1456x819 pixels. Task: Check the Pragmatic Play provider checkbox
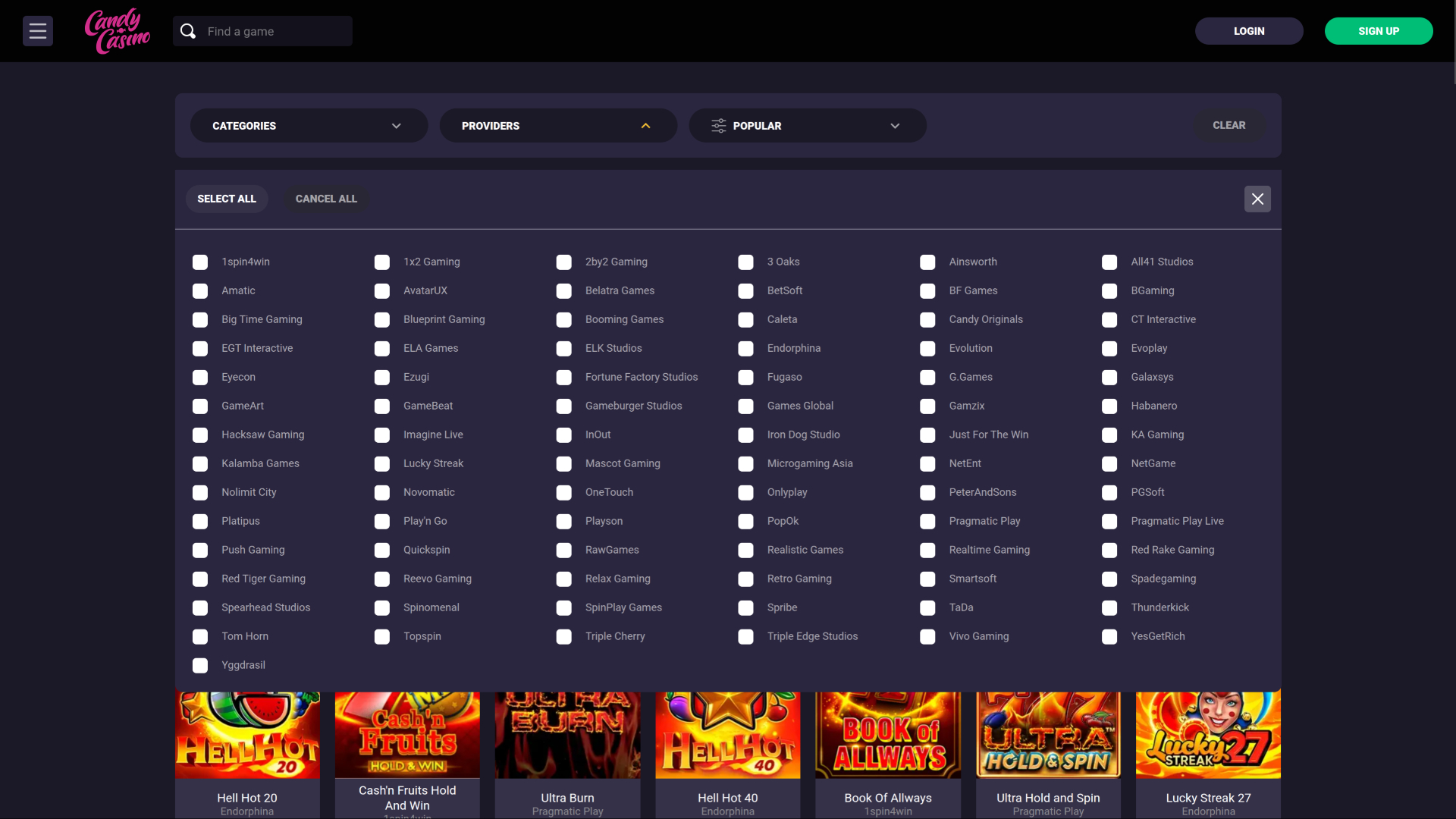927,521
